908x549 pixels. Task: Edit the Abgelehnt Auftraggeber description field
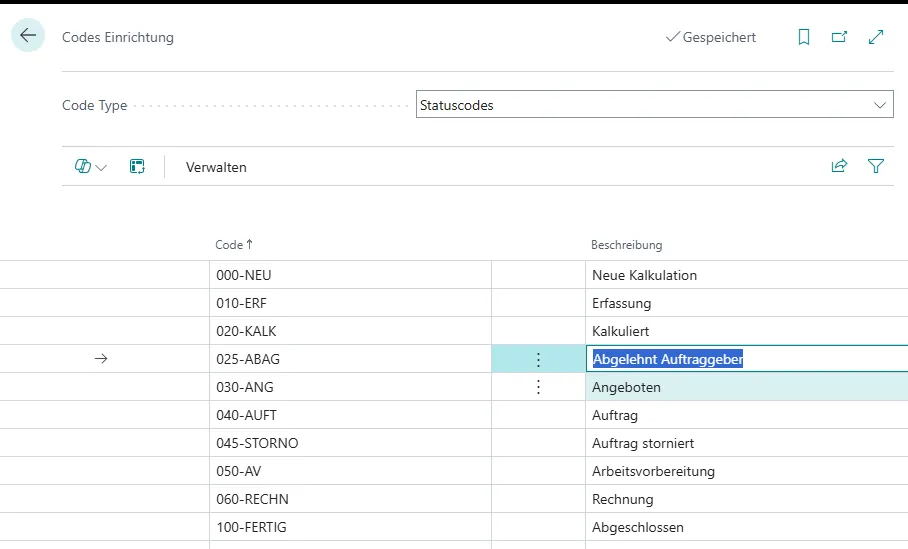click(x=747, y=360)
